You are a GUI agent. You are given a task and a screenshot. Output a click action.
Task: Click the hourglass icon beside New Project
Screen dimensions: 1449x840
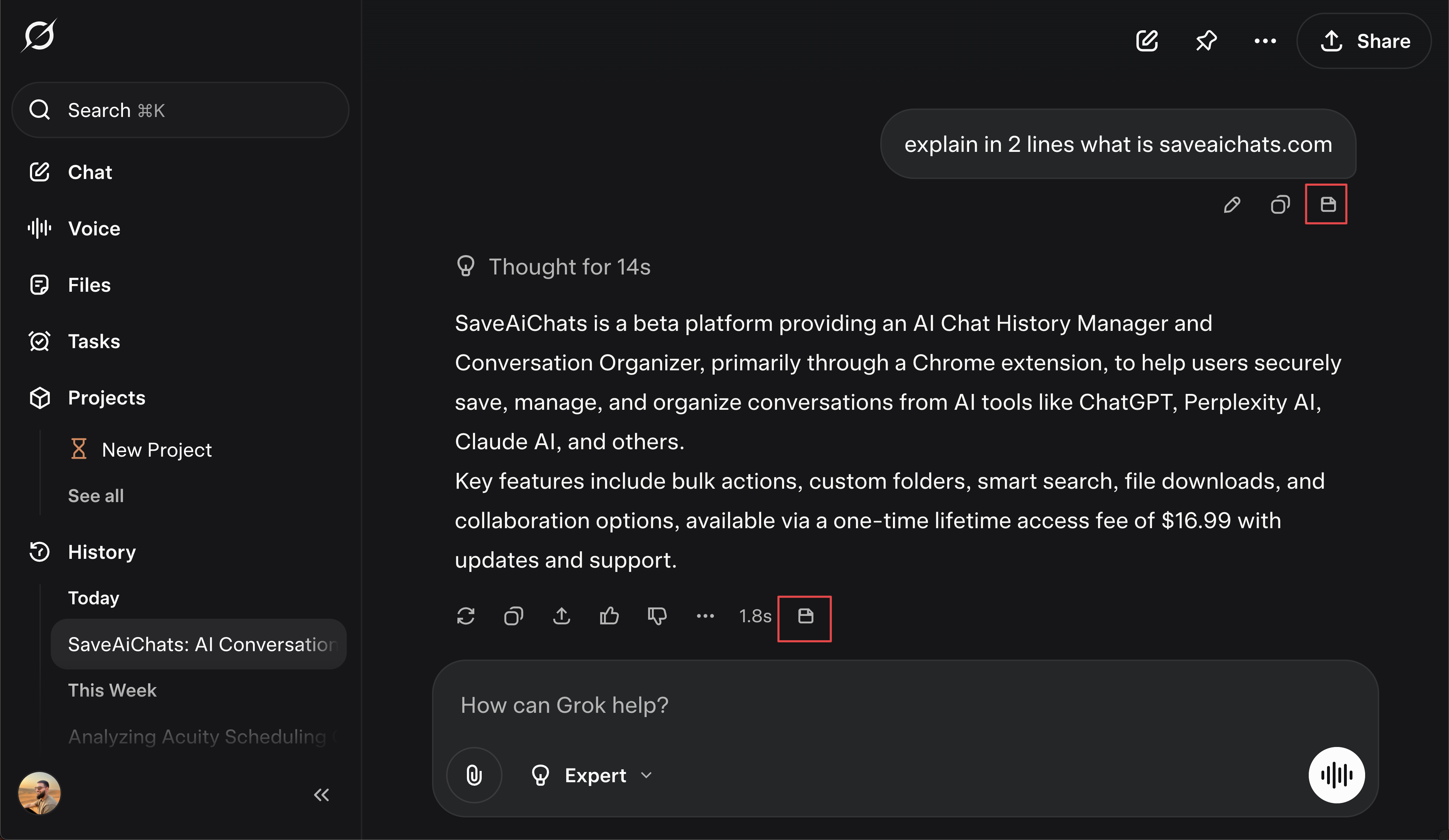(79, 449)
